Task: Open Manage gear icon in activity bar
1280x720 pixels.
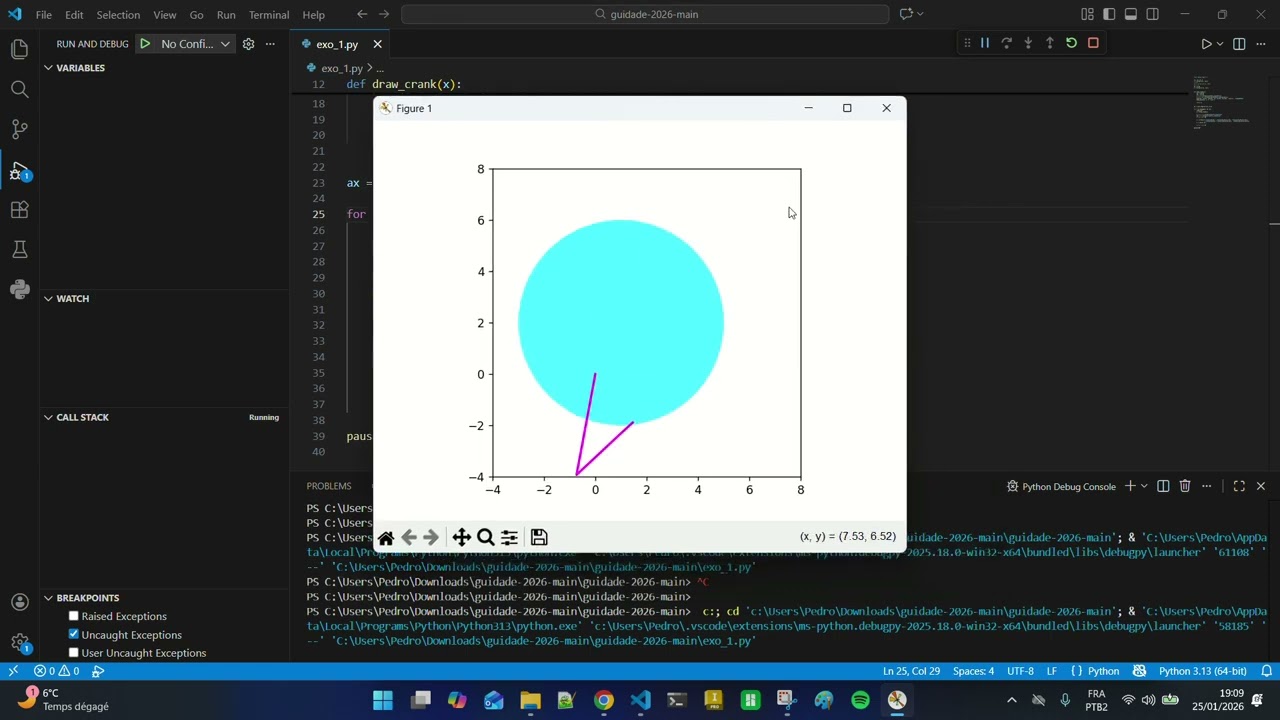Action: (19, 643)
